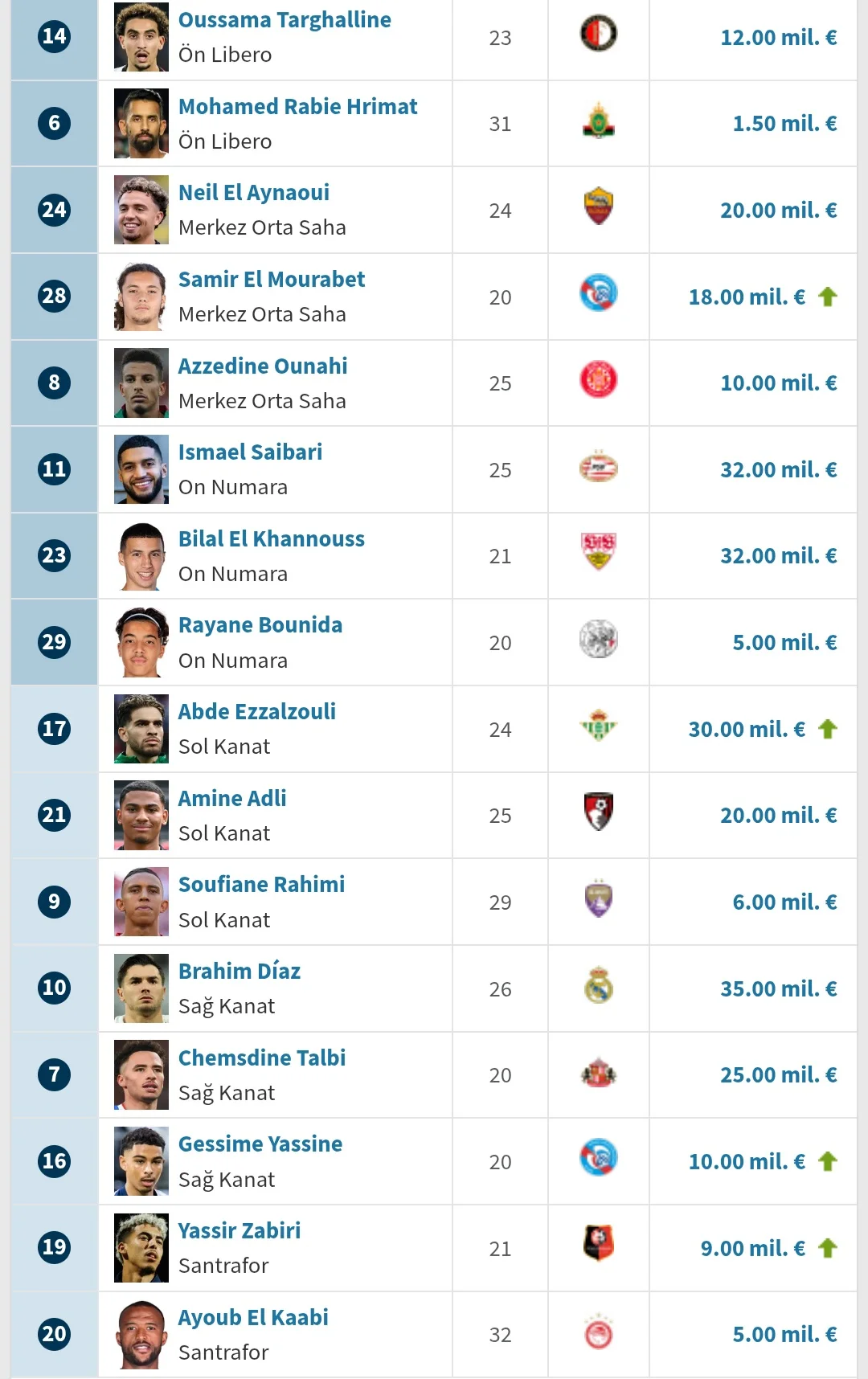Select the VfB Stuttgart crest for Bilal El Khannouss
Image resolution: width=868 pixels, height=1379 pixels.
coord(598,553)
